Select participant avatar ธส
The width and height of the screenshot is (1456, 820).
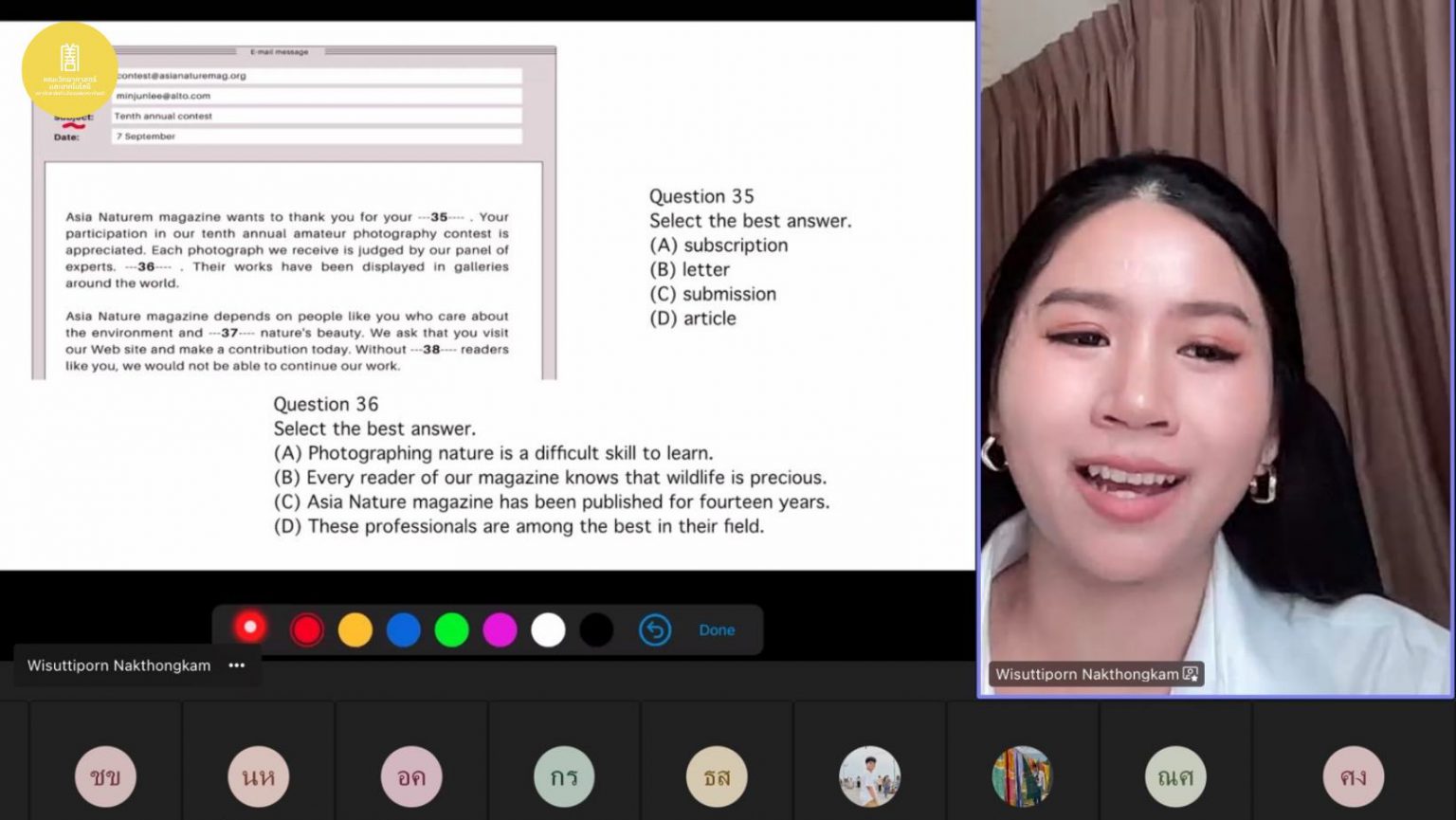[x=717, y=776]
